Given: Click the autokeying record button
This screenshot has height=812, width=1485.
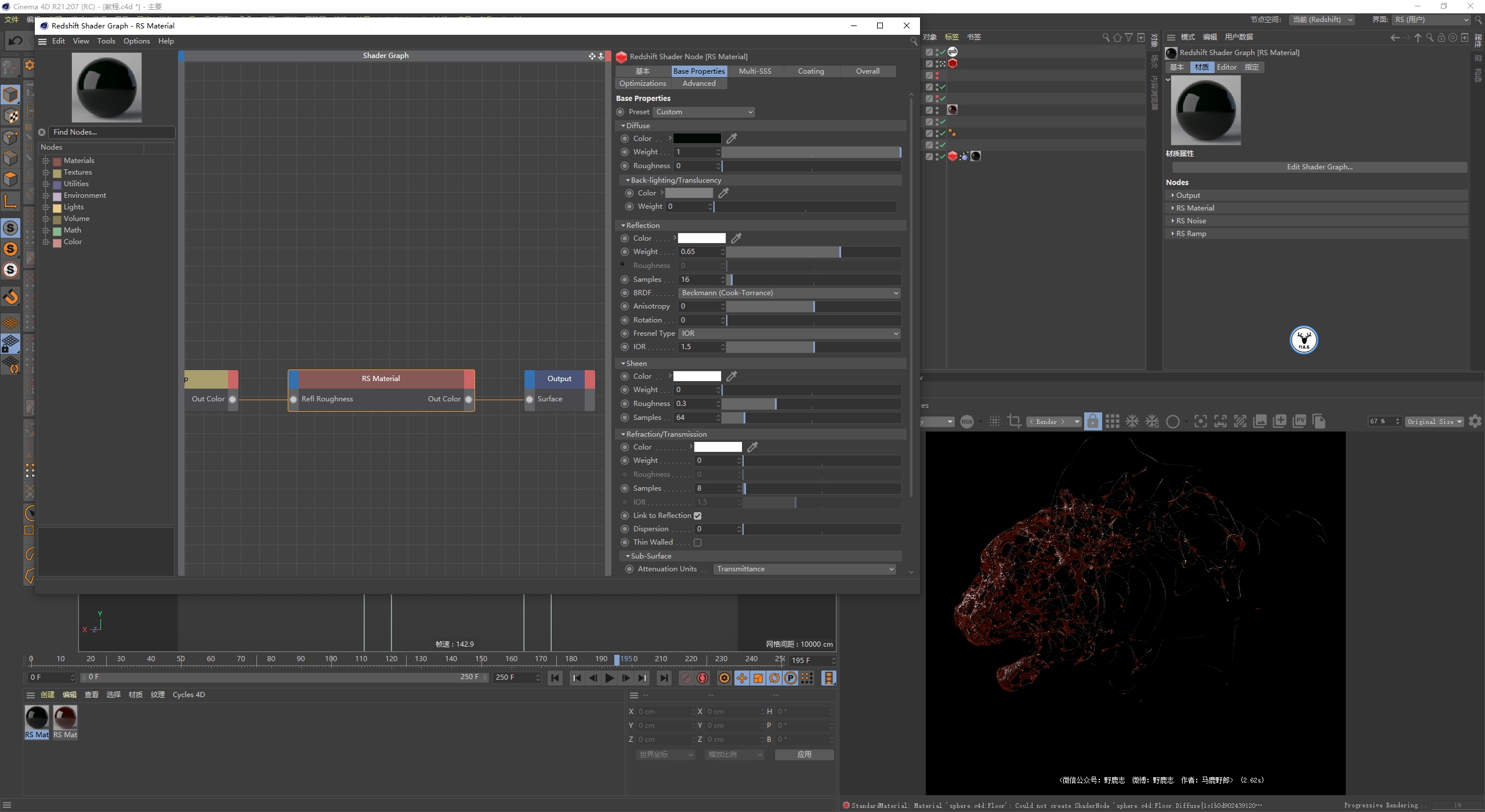Looking at the screenshot, I should tap(702, 678).
